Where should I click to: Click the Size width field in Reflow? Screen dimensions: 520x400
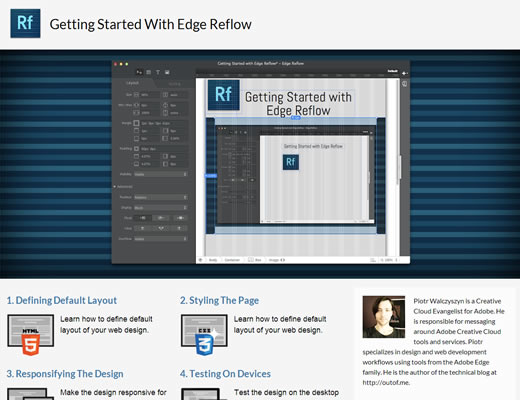(x=149, y=95)
